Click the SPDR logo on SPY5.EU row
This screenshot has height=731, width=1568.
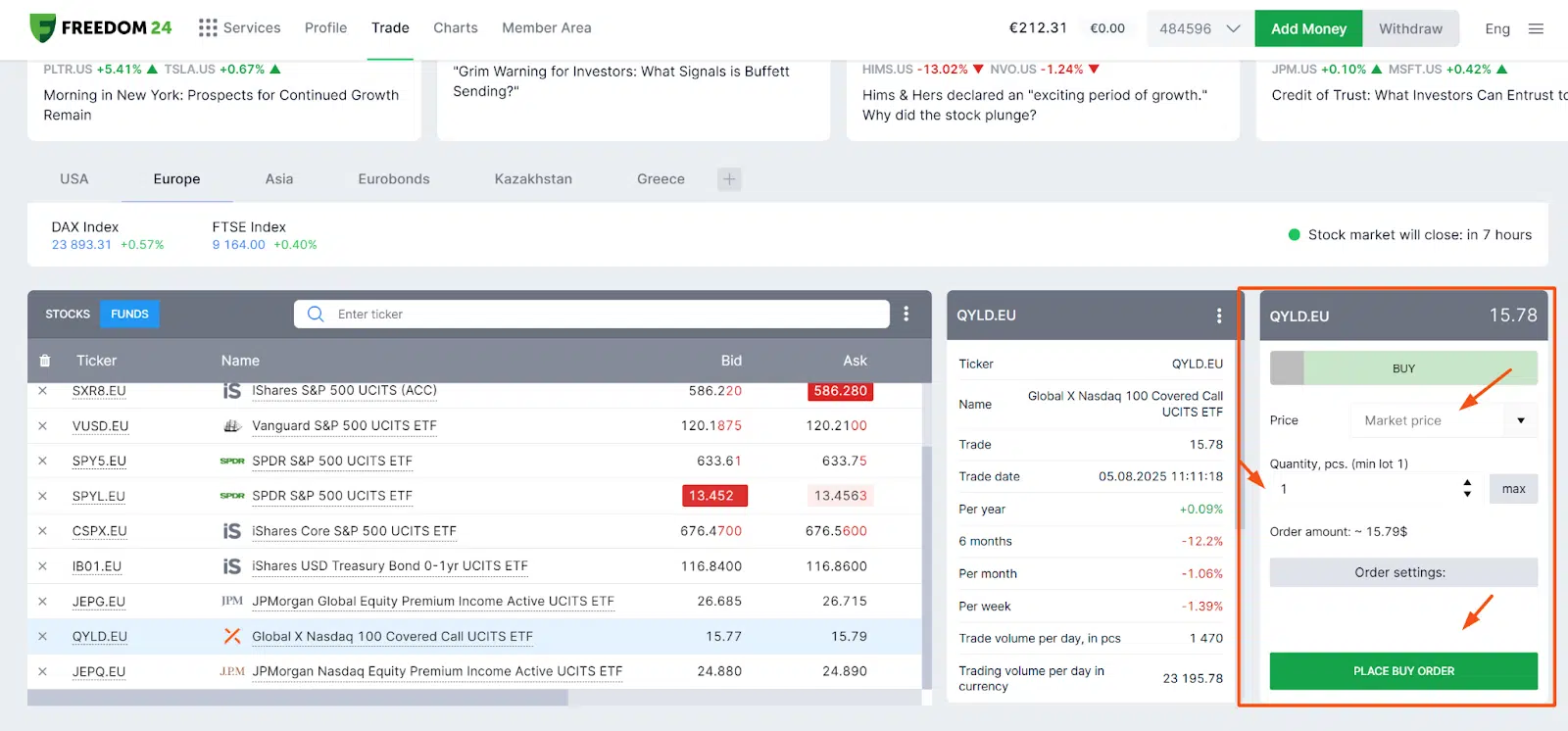coord(232,461)
